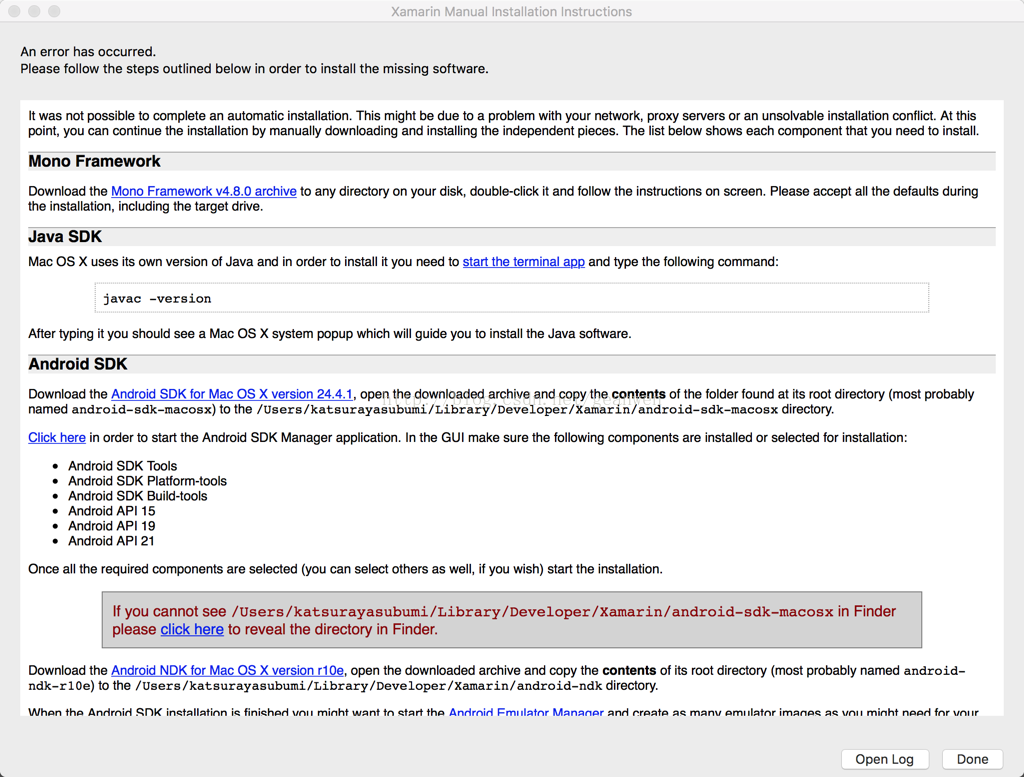Open the Mono Framework v4.8.0 archive link

click(x=204, y=191)
